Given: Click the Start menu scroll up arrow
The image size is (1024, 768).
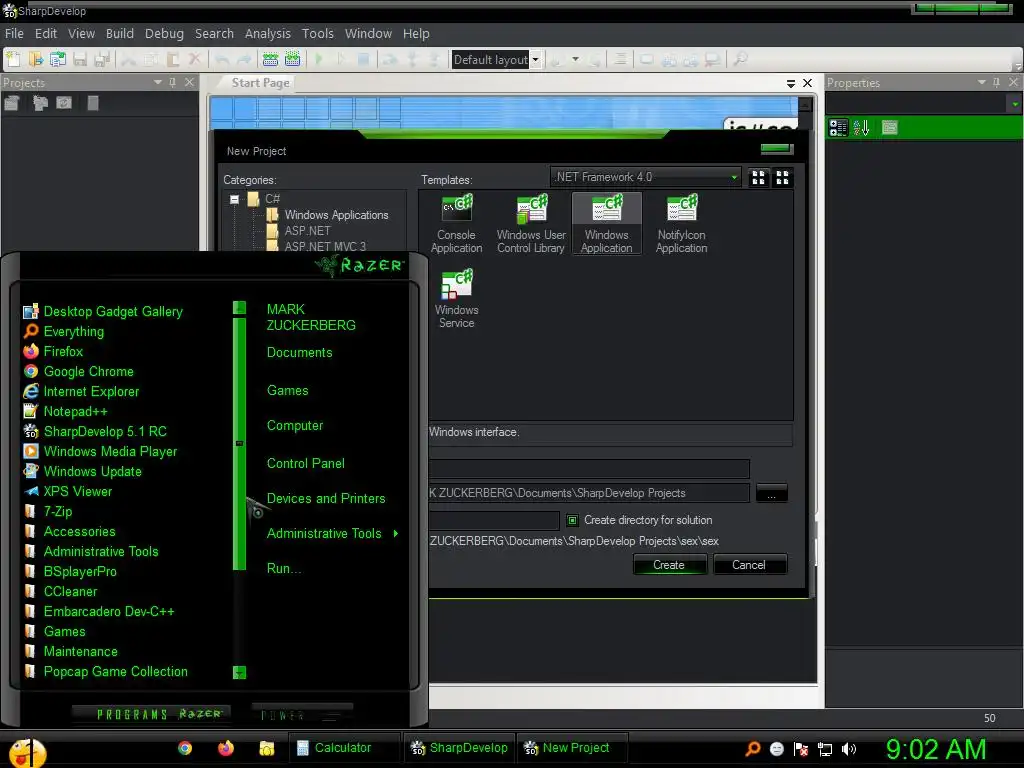Looking at the screenshot, I should (x=240, y=308).
